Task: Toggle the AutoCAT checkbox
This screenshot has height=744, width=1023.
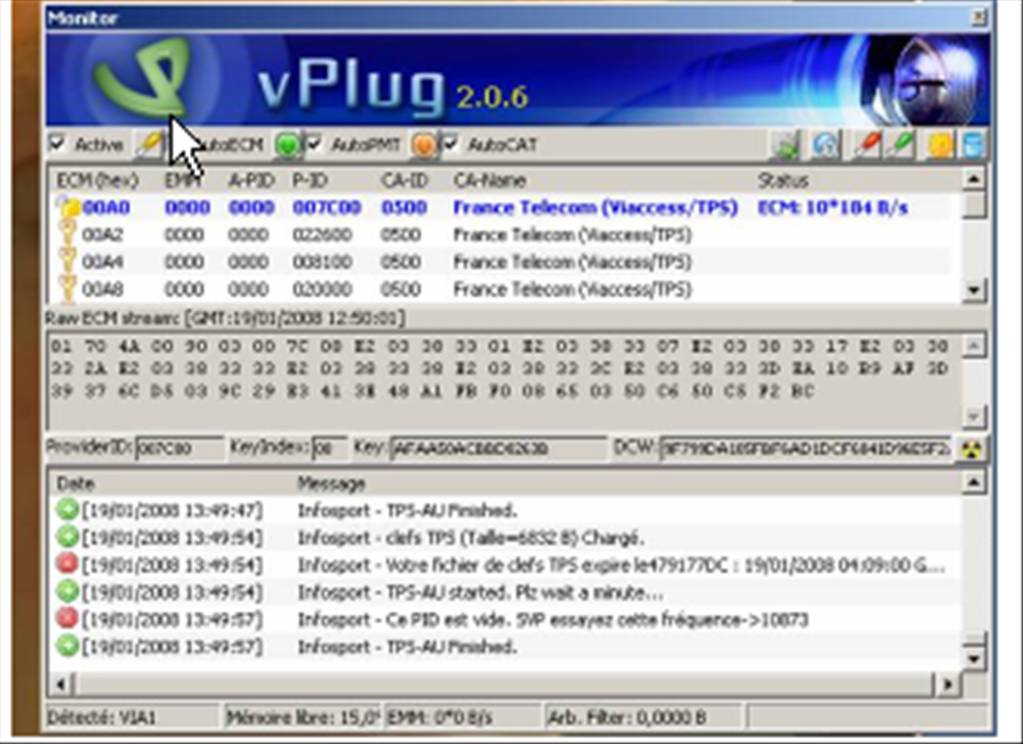Action: (x=450, y=144)
